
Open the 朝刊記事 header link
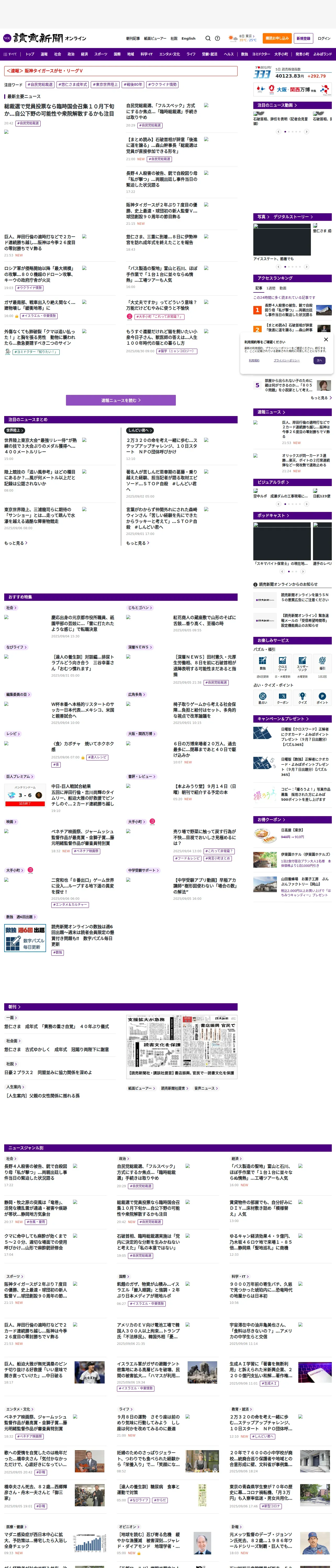133,38
